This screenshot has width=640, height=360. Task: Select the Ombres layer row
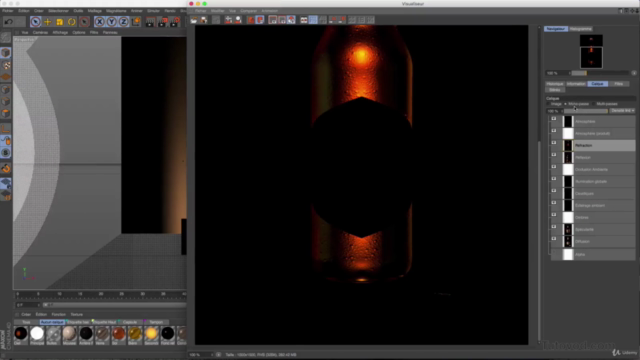click(x=593, y=218)
